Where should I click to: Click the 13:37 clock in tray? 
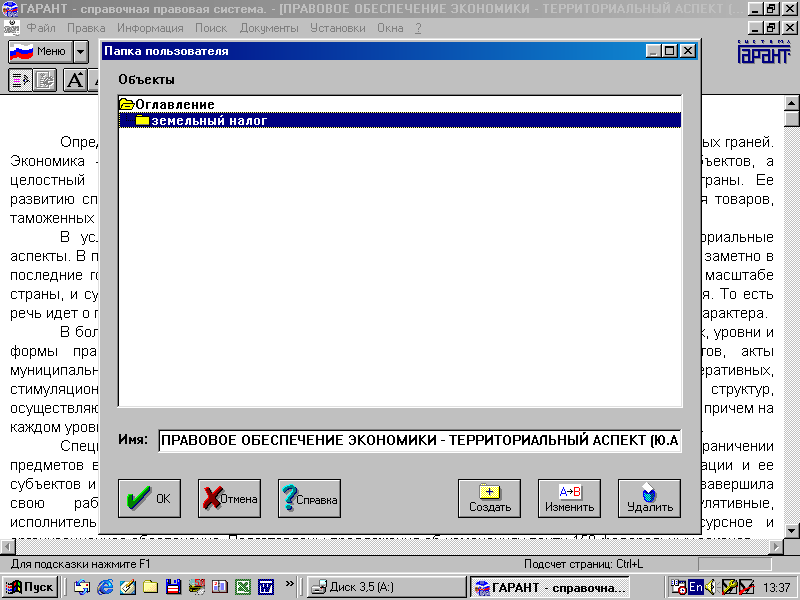click(x=777, y=588)
